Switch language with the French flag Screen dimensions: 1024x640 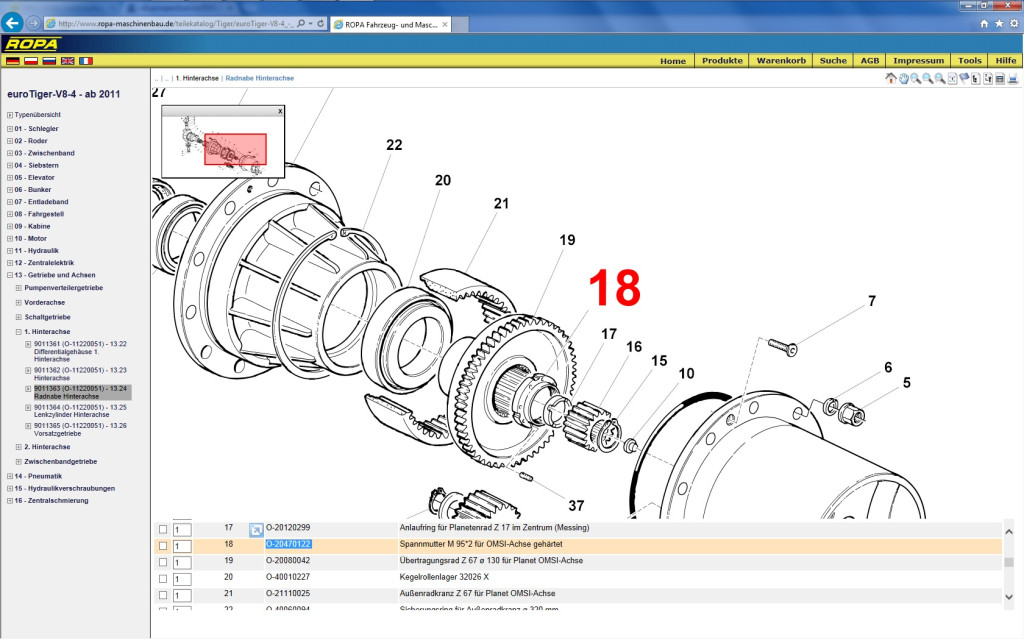pyautogui.click(x=86, y=61)
